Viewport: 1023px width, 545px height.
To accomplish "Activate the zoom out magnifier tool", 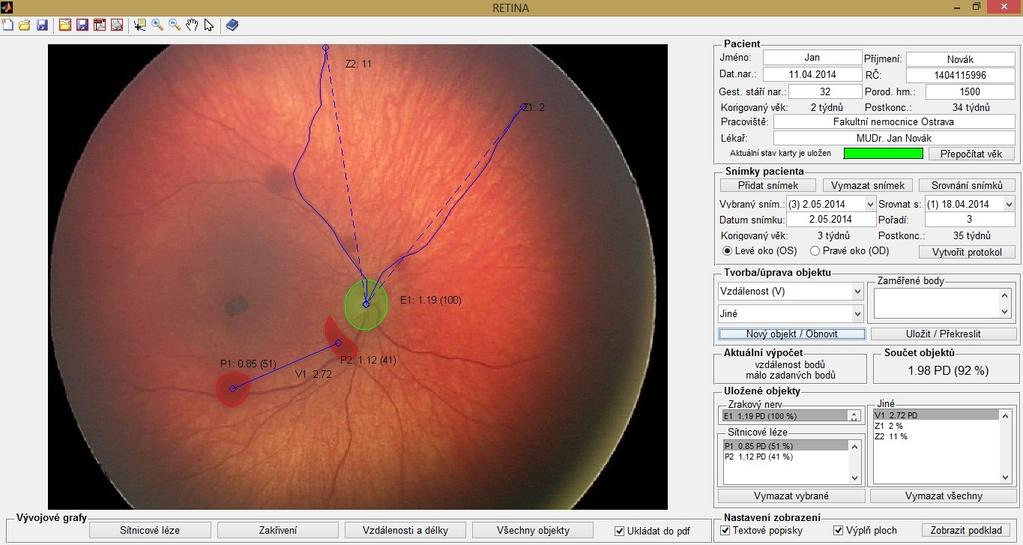I will pyautogui.click(x=174, y=25).
